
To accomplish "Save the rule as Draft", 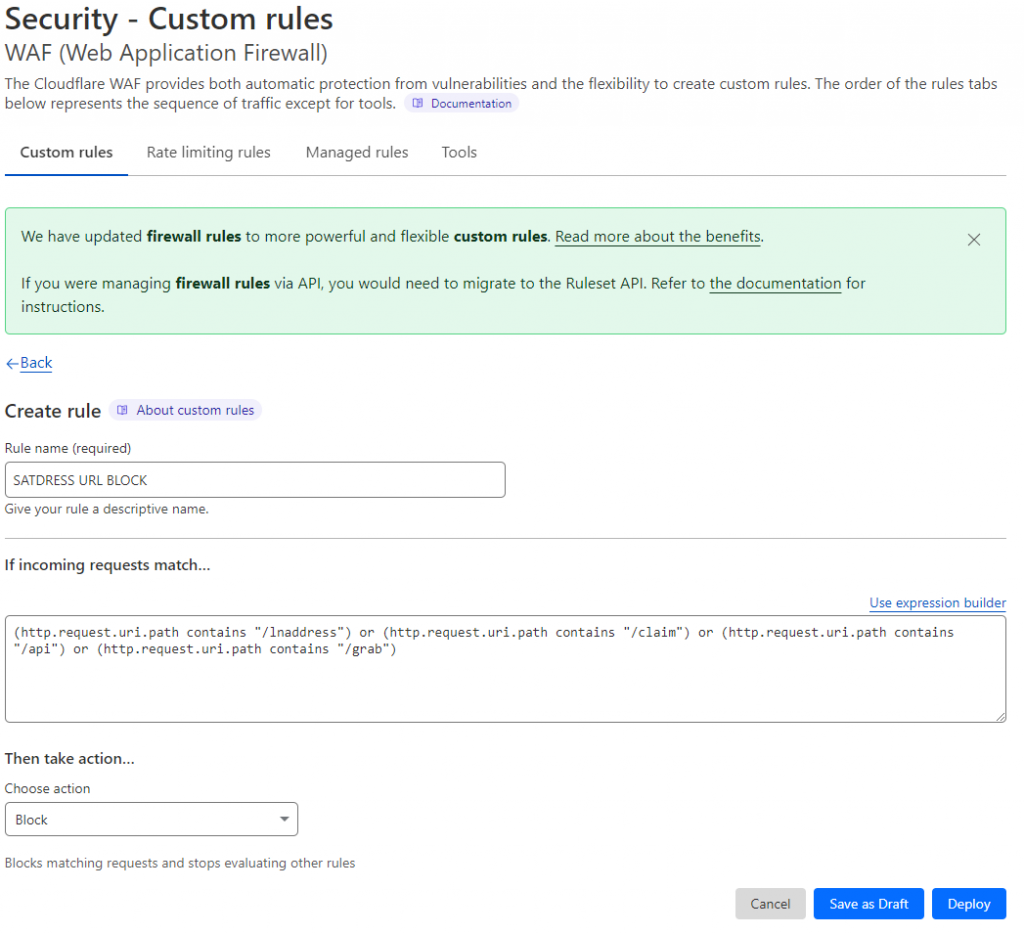I will point(869,904).
